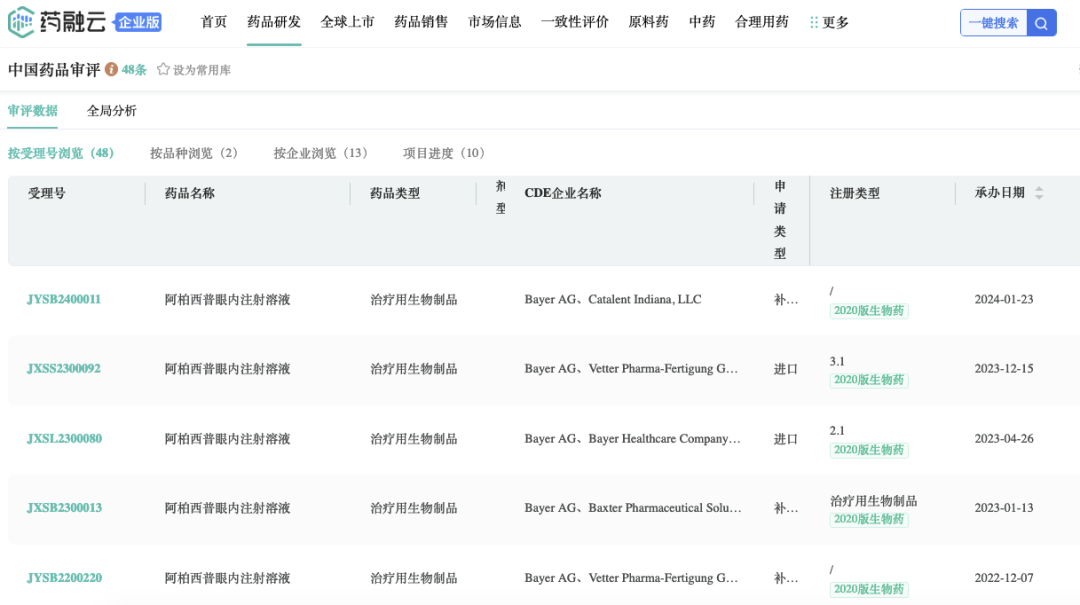Click the star icon to set as favorite
This screenshot has height=605, width=1080.
[163, 70]
